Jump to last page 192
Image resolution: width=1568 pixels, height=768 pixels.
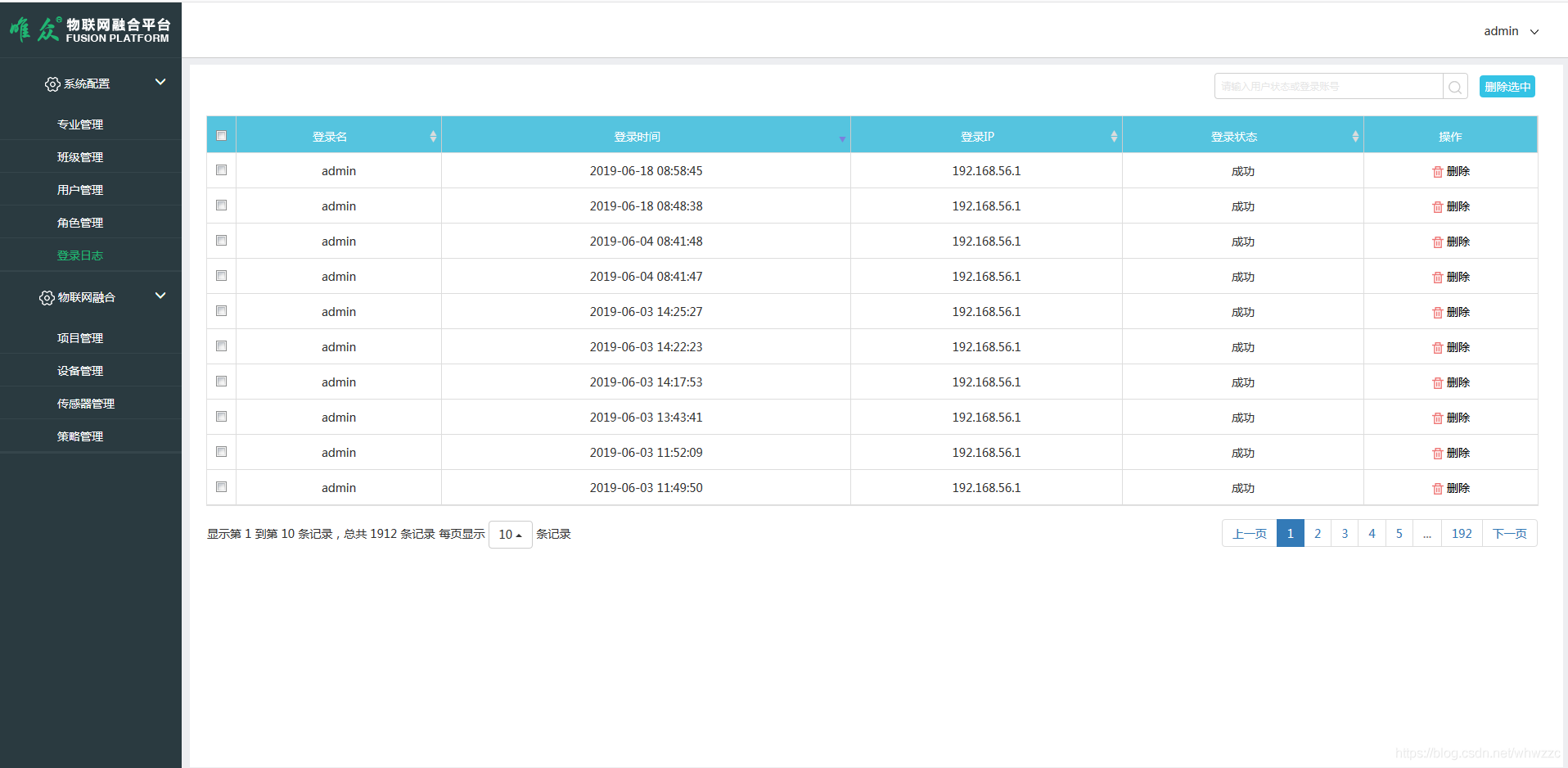1462,534
